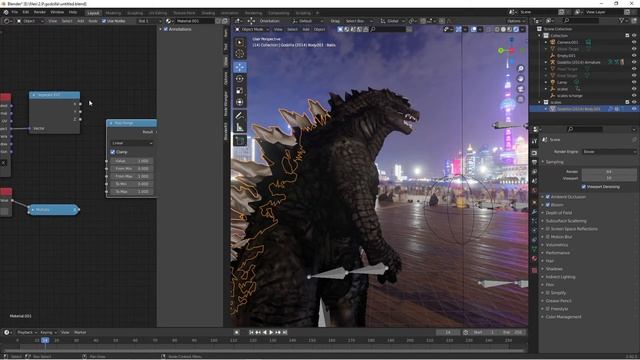The image size is (640, 360).
Task: Open the Tool properties tab icon
Action: 534,141
